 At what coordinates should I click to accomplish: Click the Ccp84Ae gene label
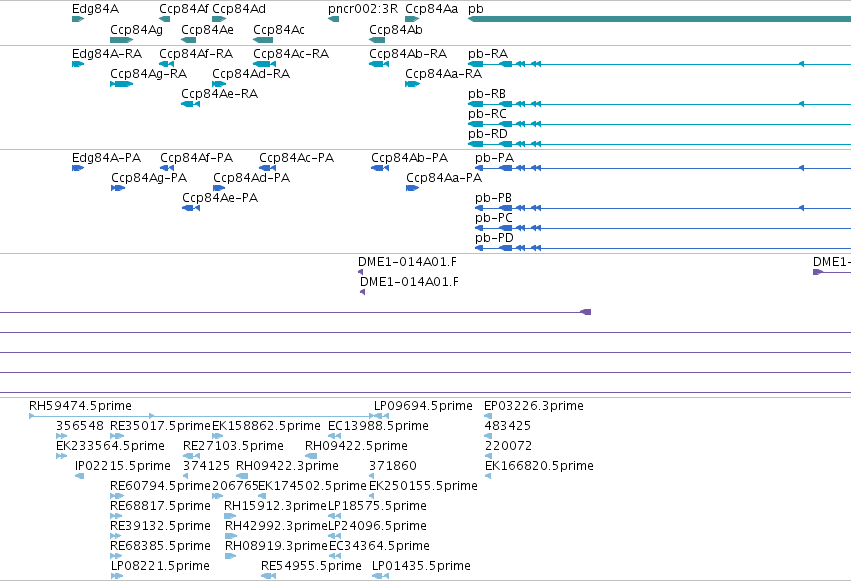pos(207,30)
